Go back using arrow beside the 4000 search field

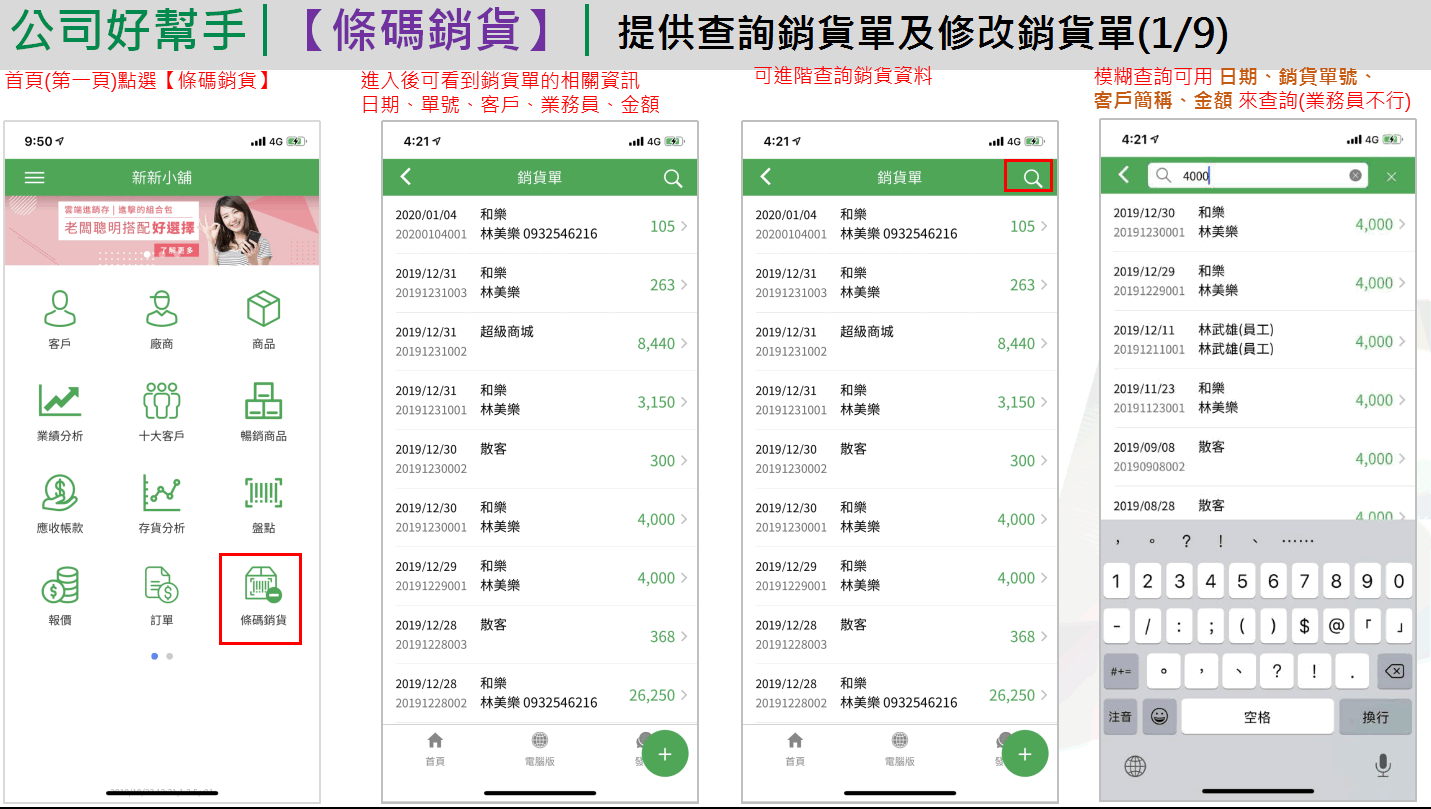1124,176
